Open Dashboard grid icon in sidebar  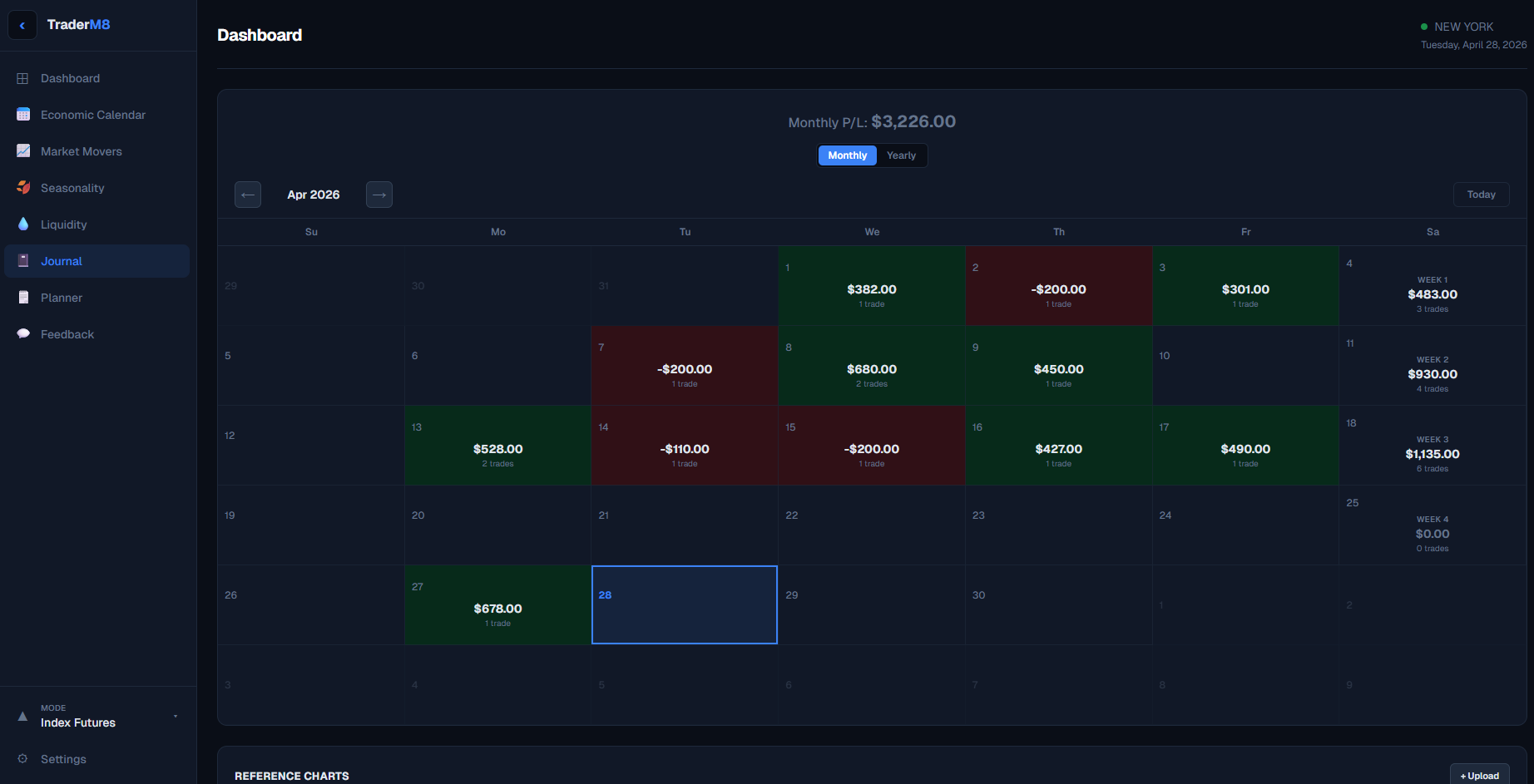coord(22,78)
